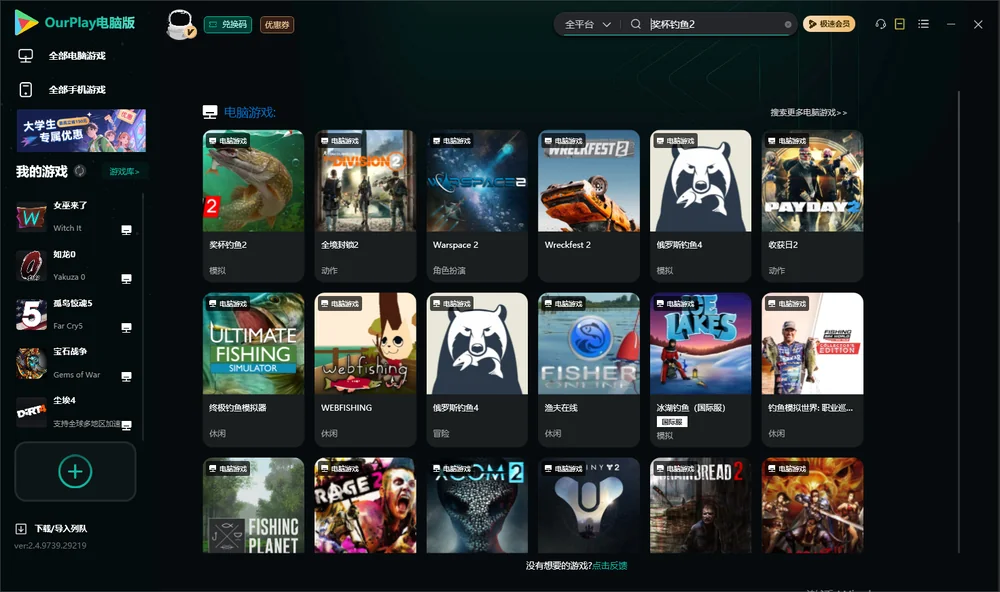Screen dimensions: 1000x592
Task: Click the plus icon to add game
Action: coord(75,471)
